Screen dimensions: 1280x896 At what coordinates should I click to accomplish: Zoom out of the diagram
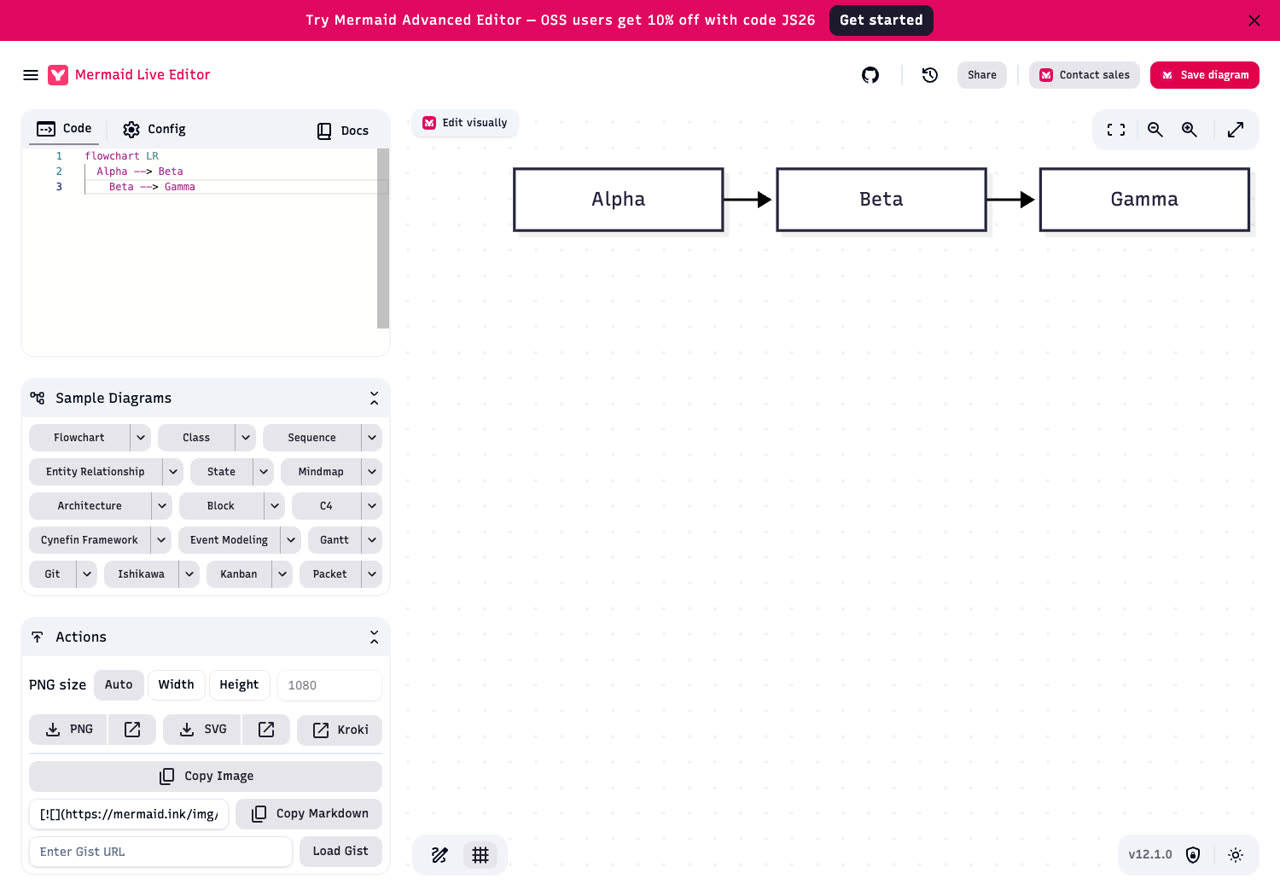click(1155, 130)
